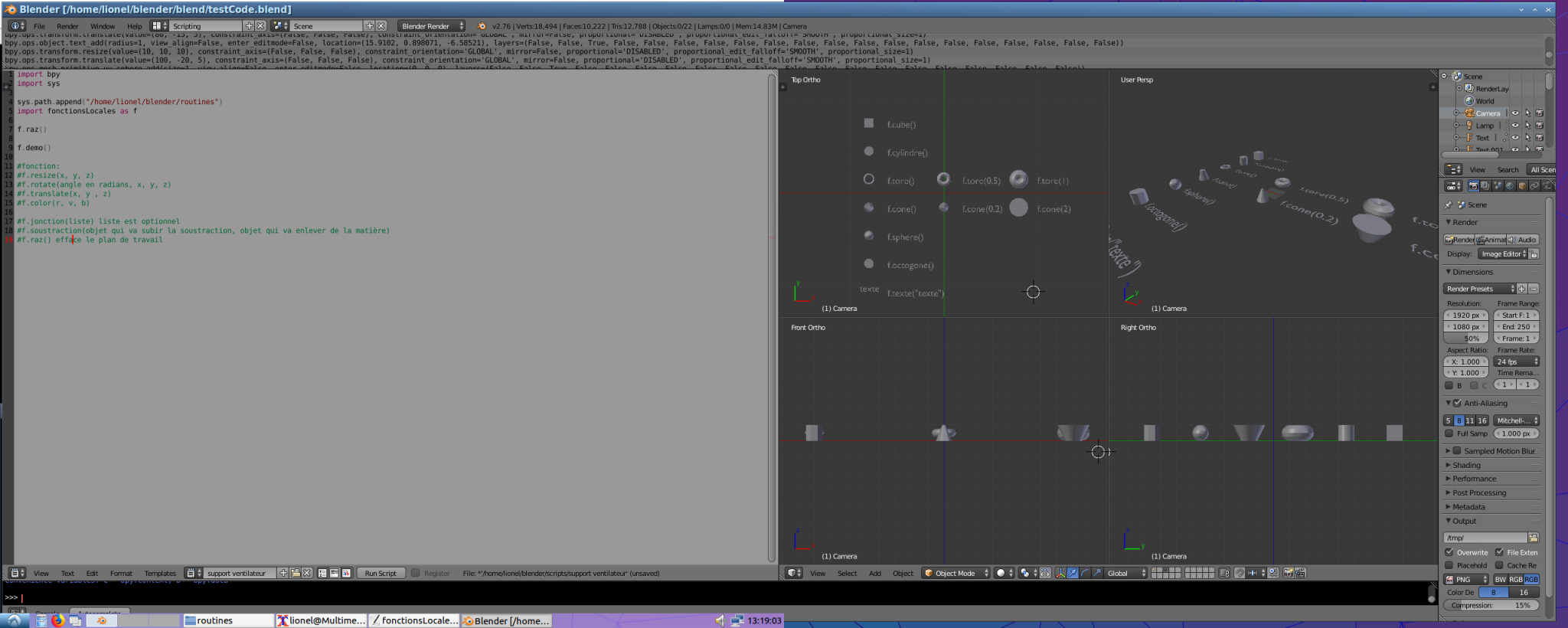
Task: Click the OpenGL render animation clapper icon
Action: (1300, 573)
